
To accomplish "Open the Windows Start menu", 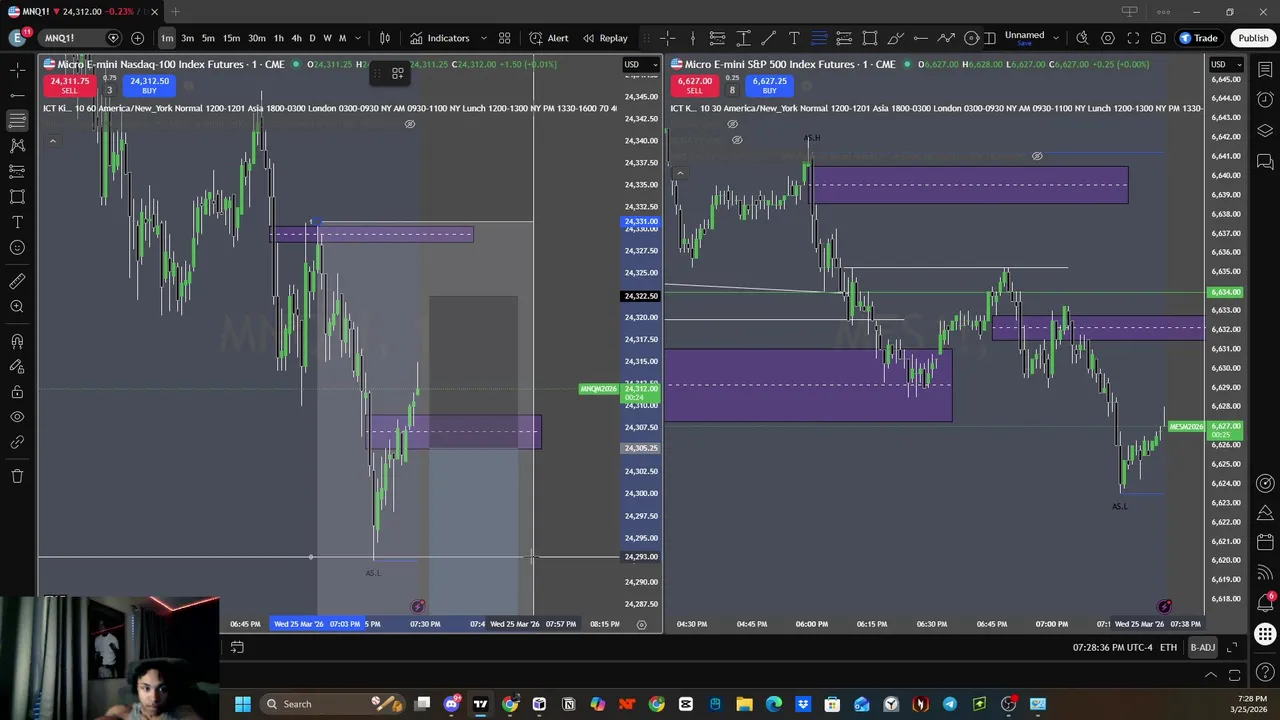I will (242, 704).
